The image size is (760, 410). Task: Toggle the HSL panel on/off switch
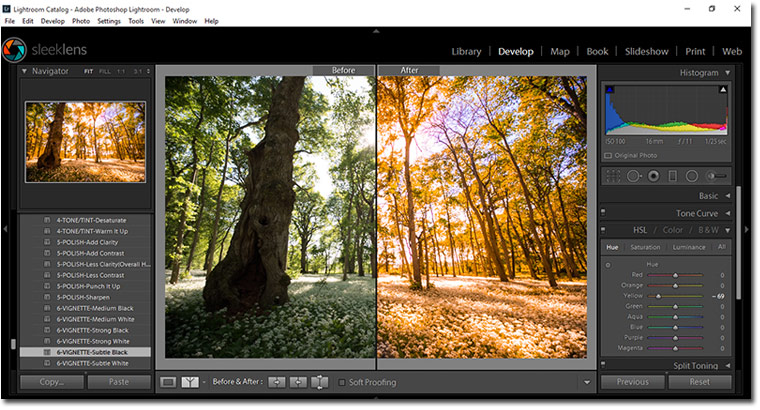pos(603,229)
